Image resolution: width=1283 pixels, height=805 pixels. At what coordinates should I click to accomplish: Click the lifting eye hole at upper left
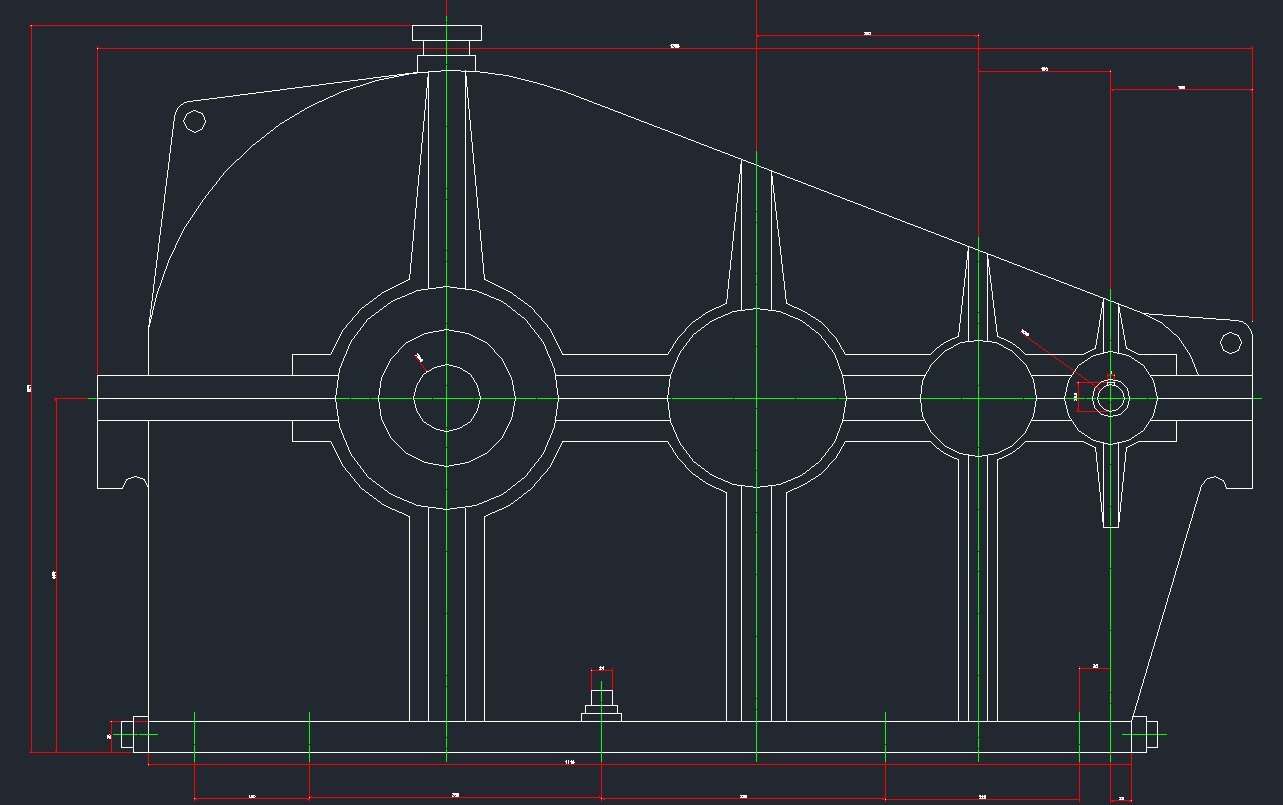195,121
